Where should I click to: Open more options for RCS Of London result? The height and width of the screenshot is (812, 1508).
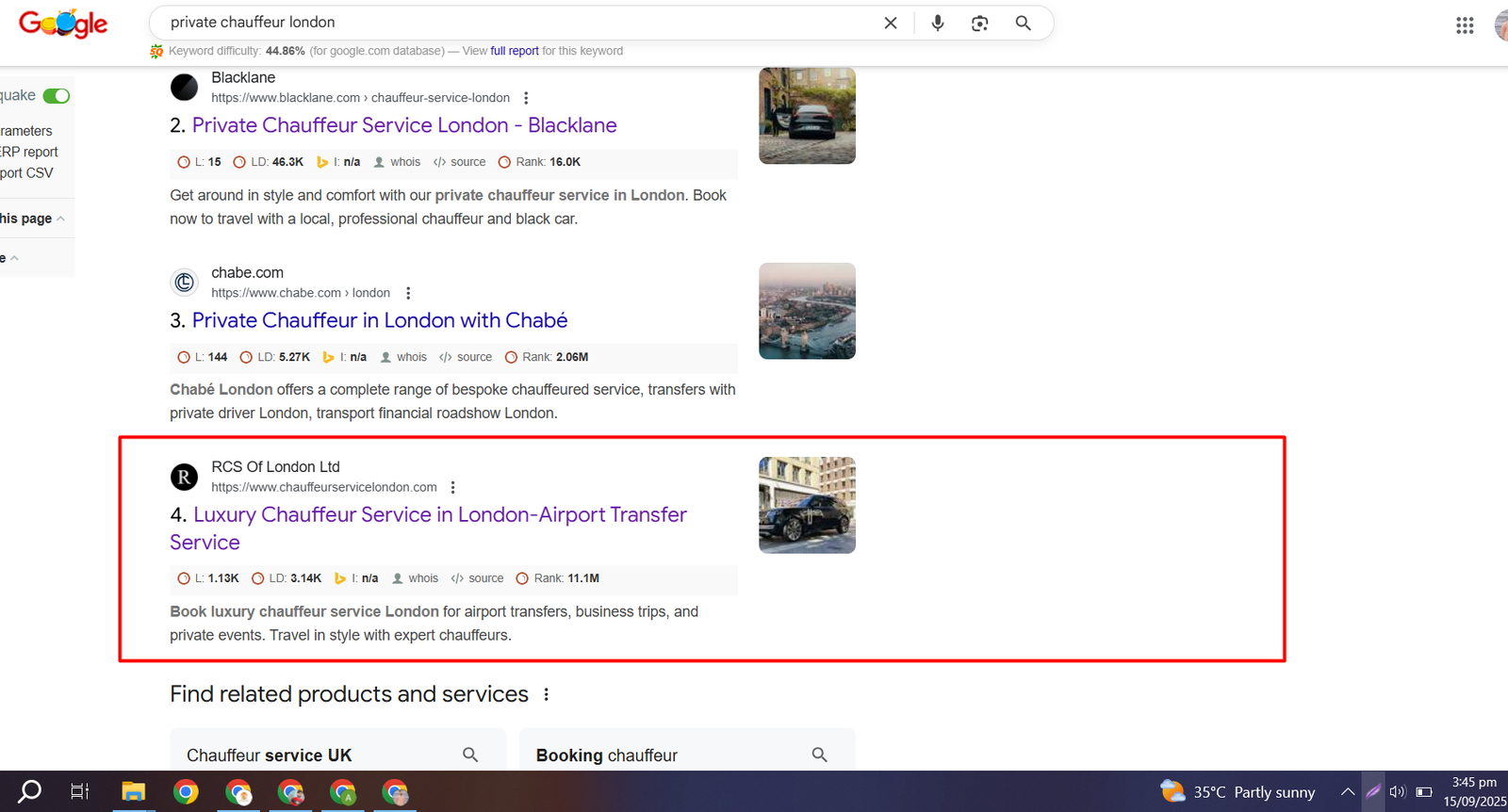pos(453,488)
